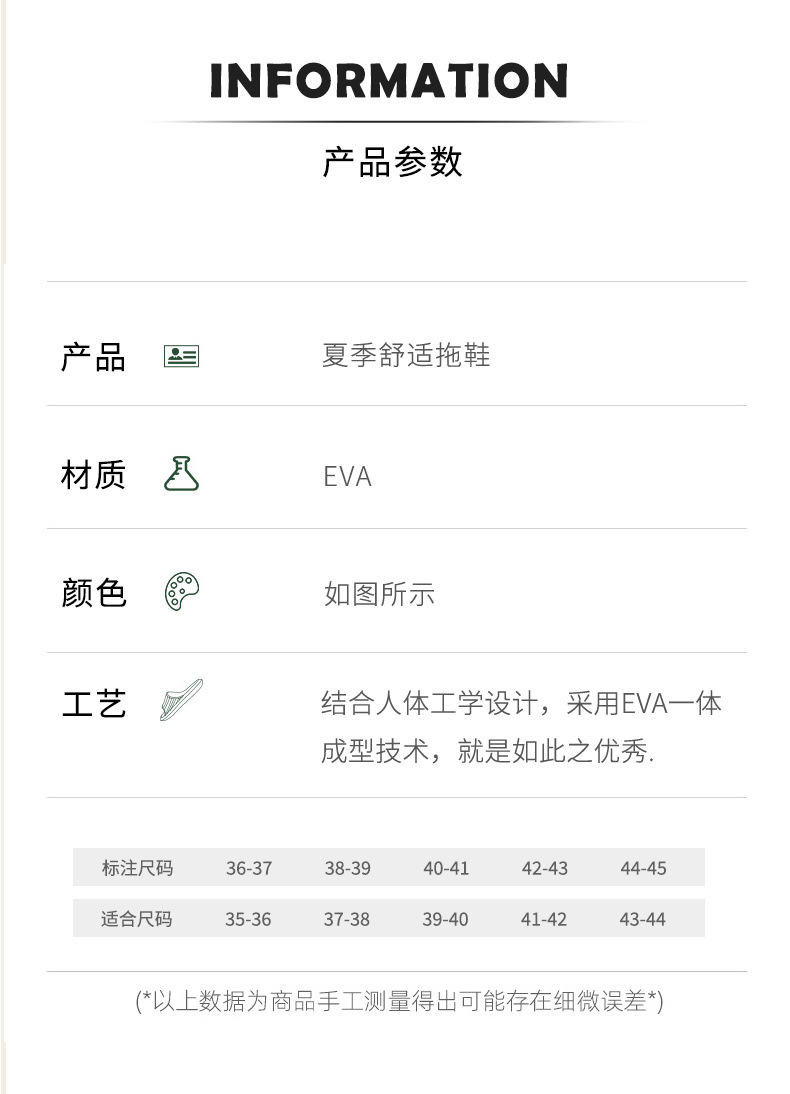
Task: Click the 适合尺码 row header
Action: click(x=137, y=919)
